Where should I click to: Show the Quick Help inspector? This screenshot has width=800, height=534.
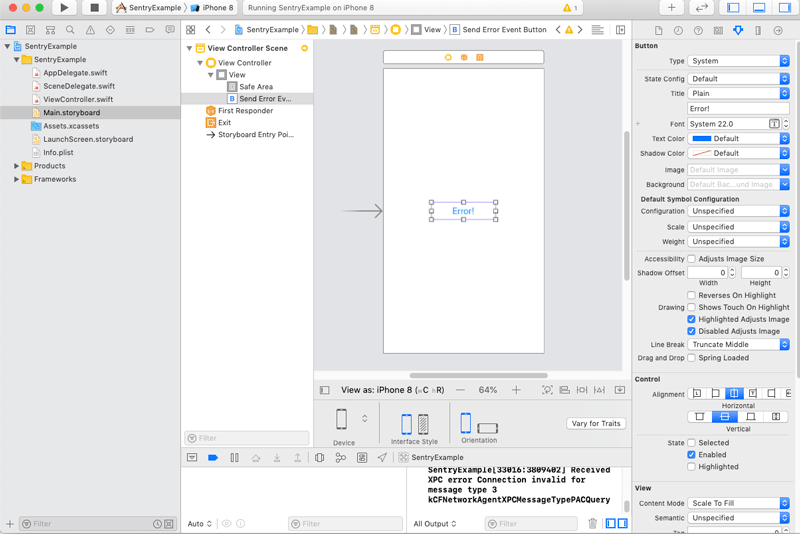(698, 31)
